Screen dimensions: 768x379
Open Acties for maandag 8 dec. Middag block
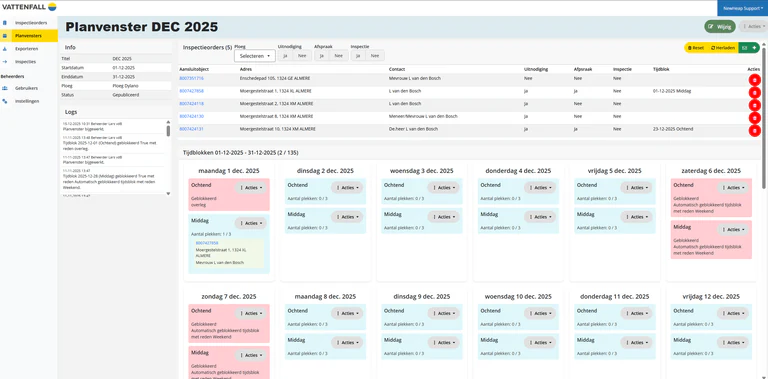(347, 343)
